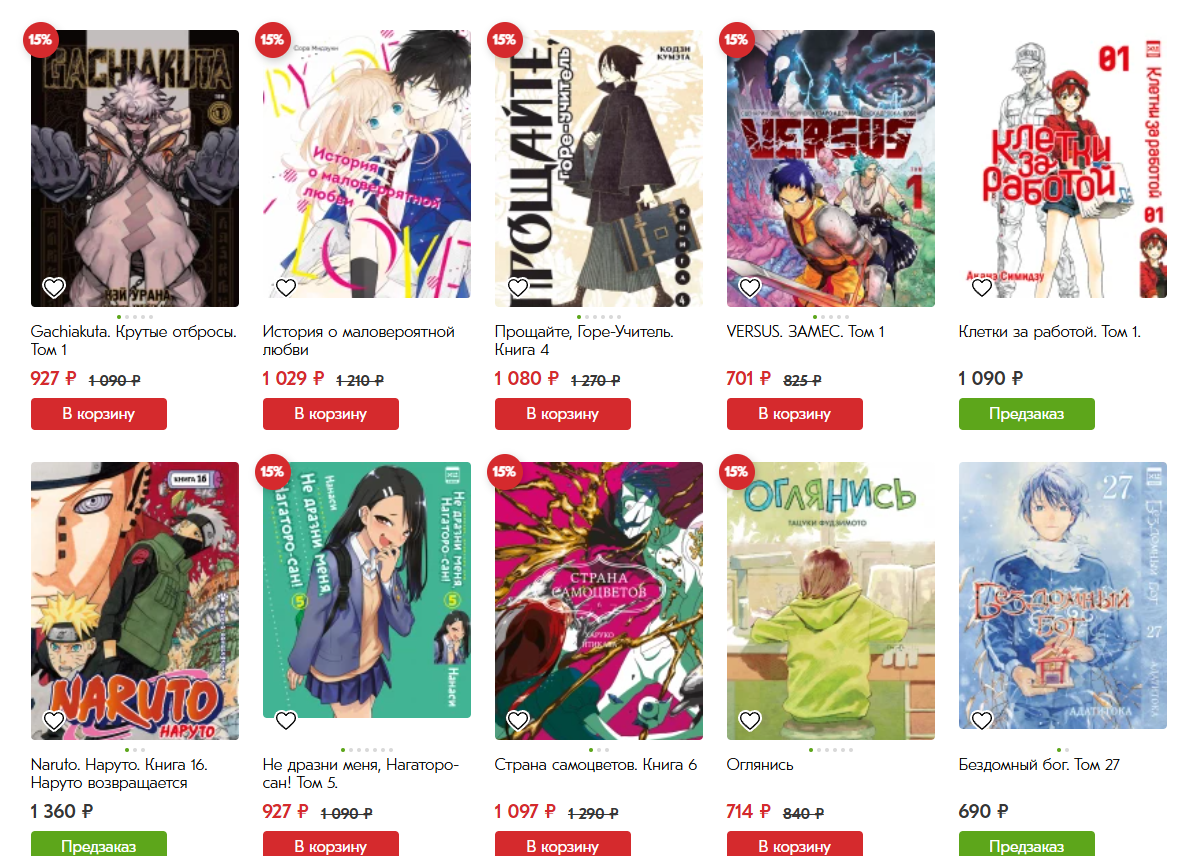The height and width of the screenshot is (856, 1193).
Task: Open the Оглянись book cover thumbnail
Action: click(831, 601)
